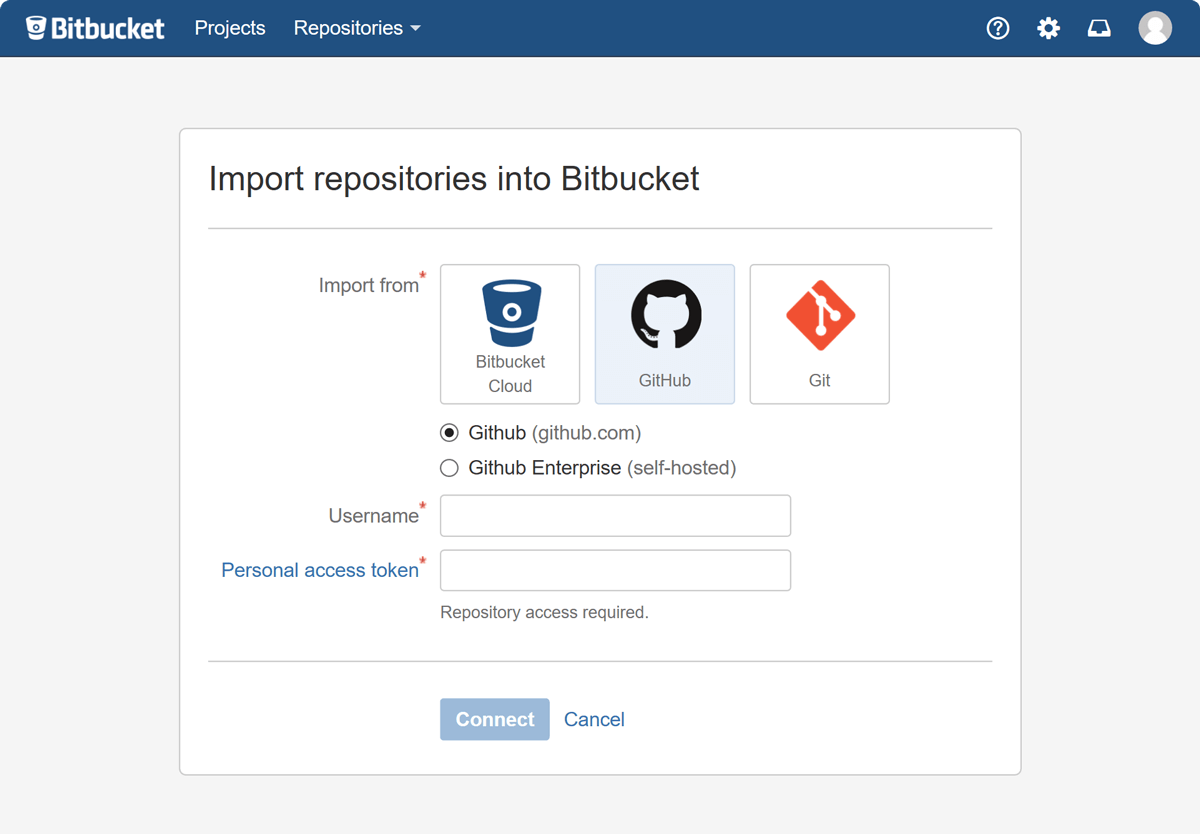Open the help question mark icon

(997, 28)
